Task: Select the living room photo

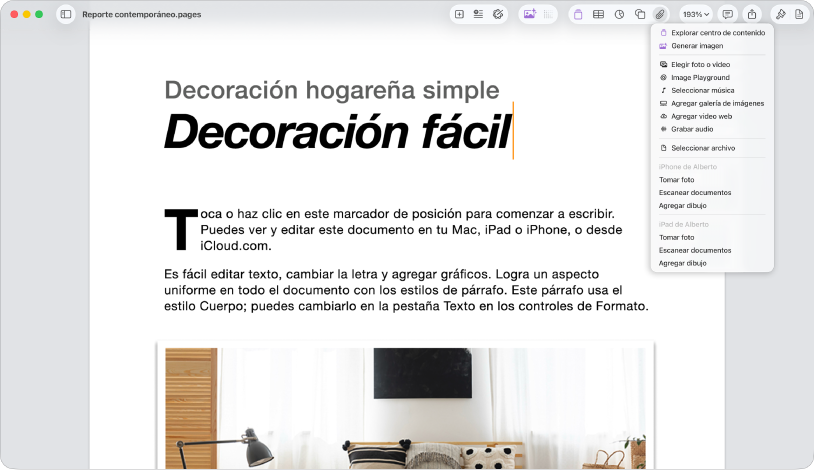Action: click(x=405, y=408)
